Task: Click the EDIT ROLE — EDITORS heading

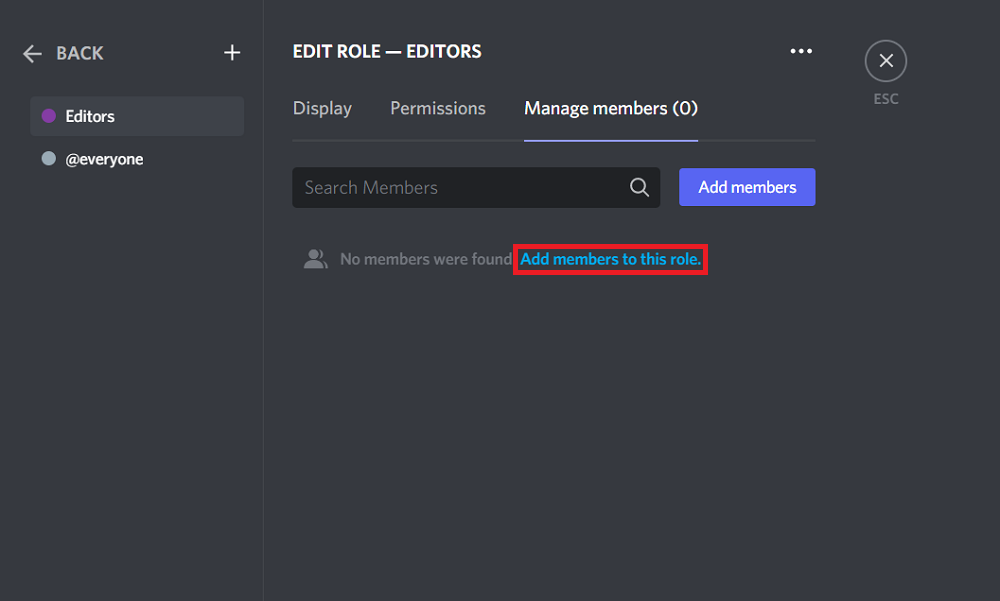Action: point(387,51)
